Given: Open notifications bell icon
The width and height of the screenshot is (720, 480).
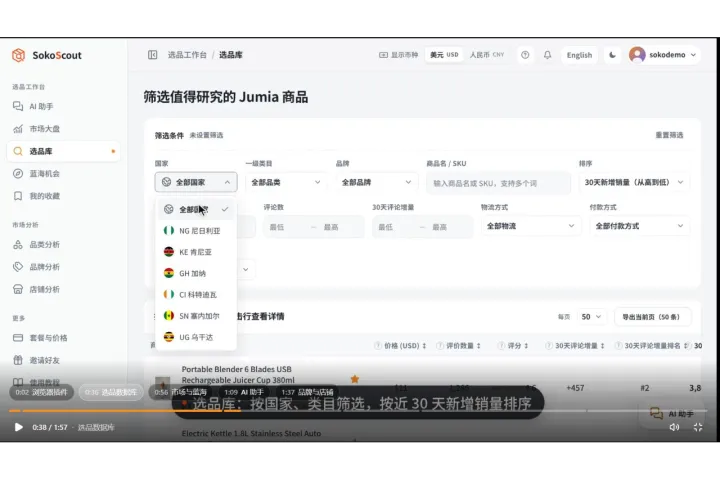Looking at the screenshot, I should click(x=547, y=55).
